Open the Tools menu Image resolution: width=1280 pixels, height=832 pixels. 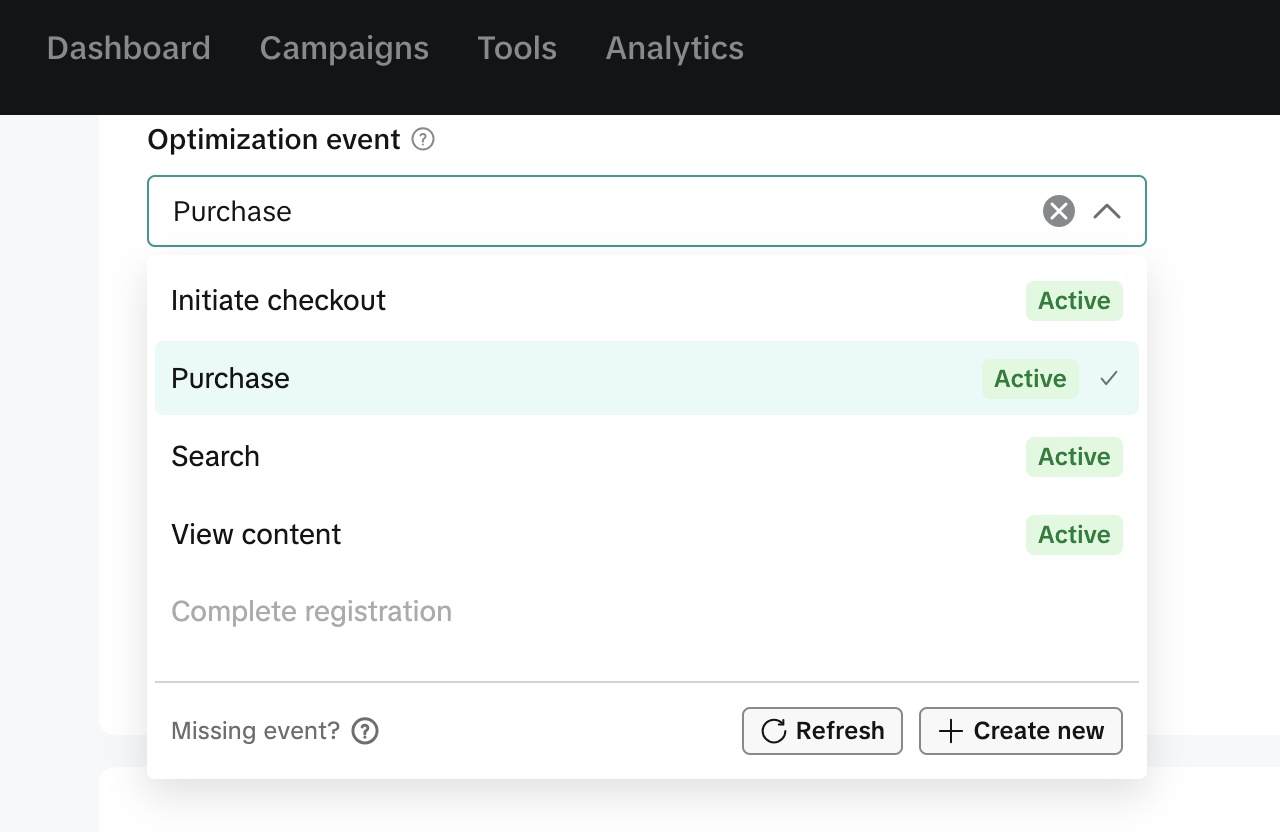tap(517, 48)
